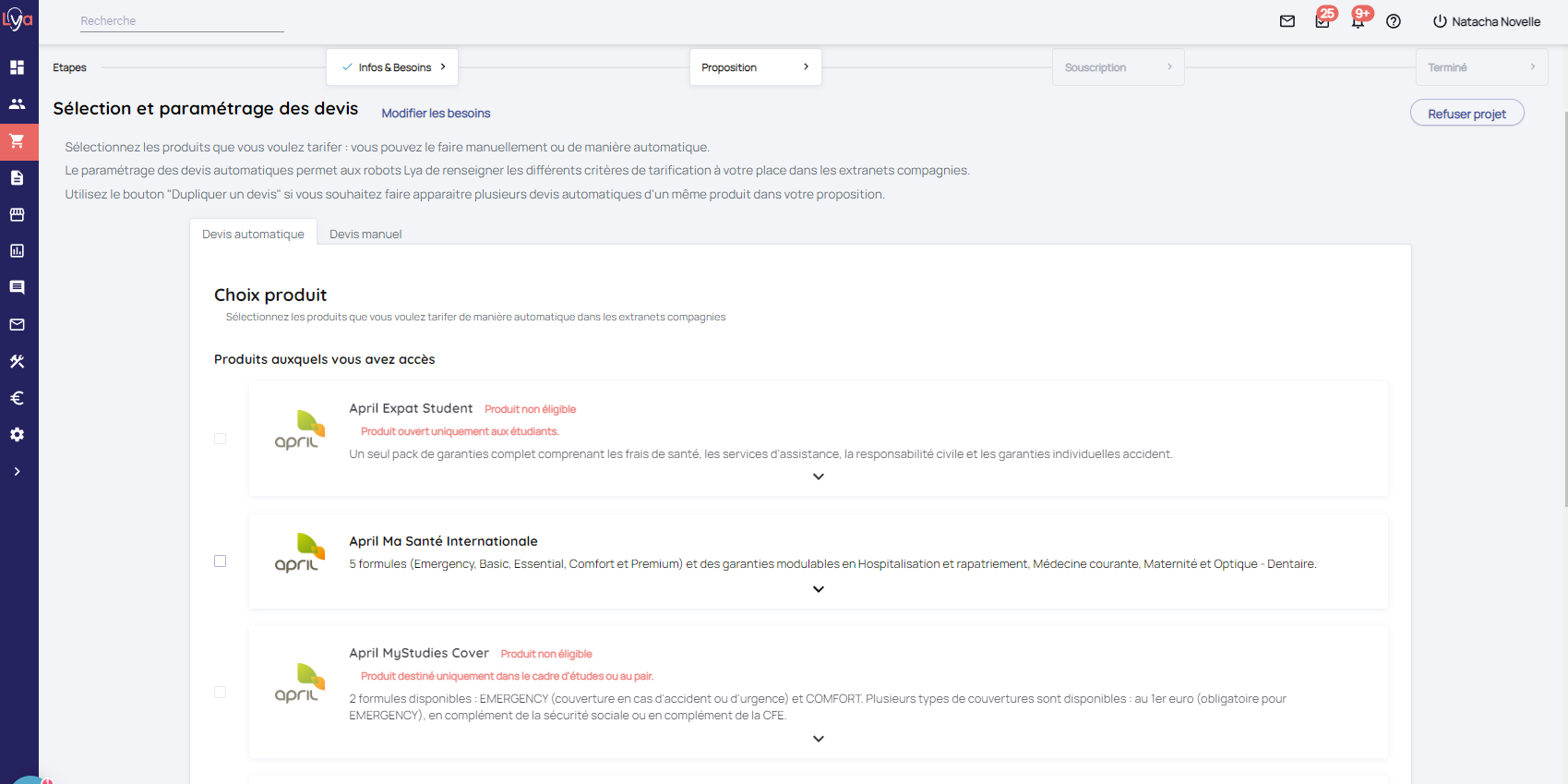Open the documents icon in sidebar
The image size is (1568, 784).
tap(17, 178)
